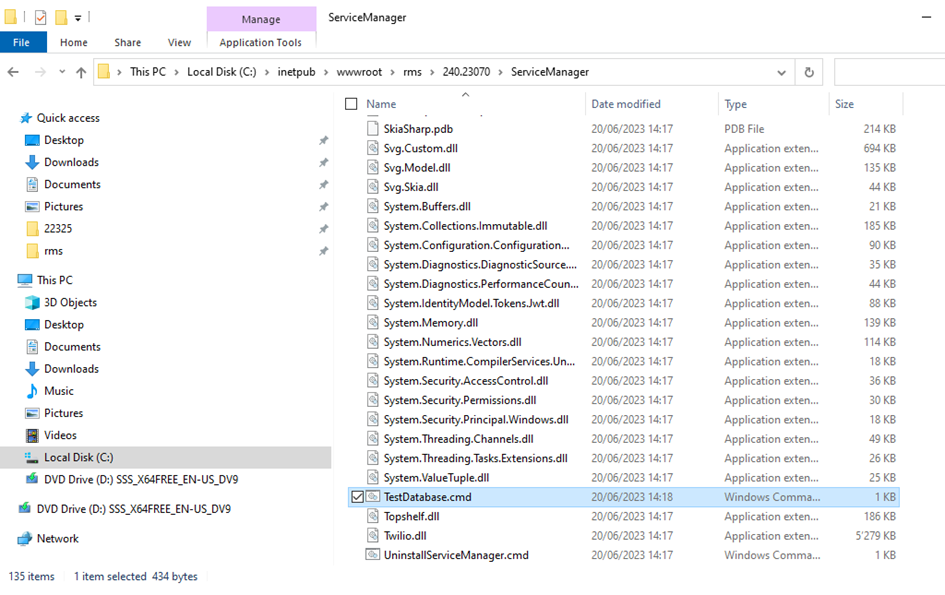Open the recent locations dropdown

tap(61, 72)
